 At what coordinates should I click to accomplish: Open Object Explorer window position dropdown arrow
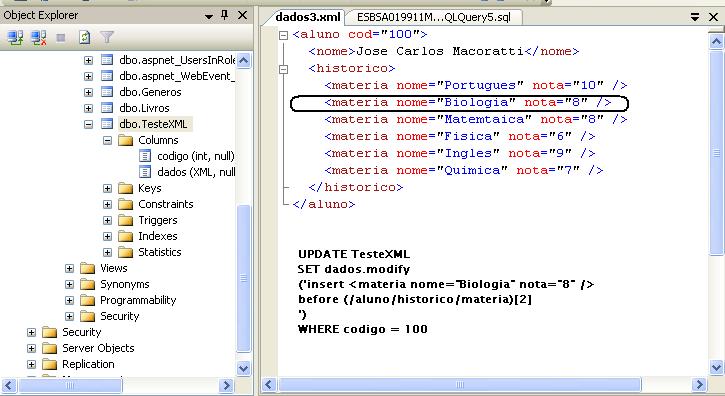tap(209, 16)
